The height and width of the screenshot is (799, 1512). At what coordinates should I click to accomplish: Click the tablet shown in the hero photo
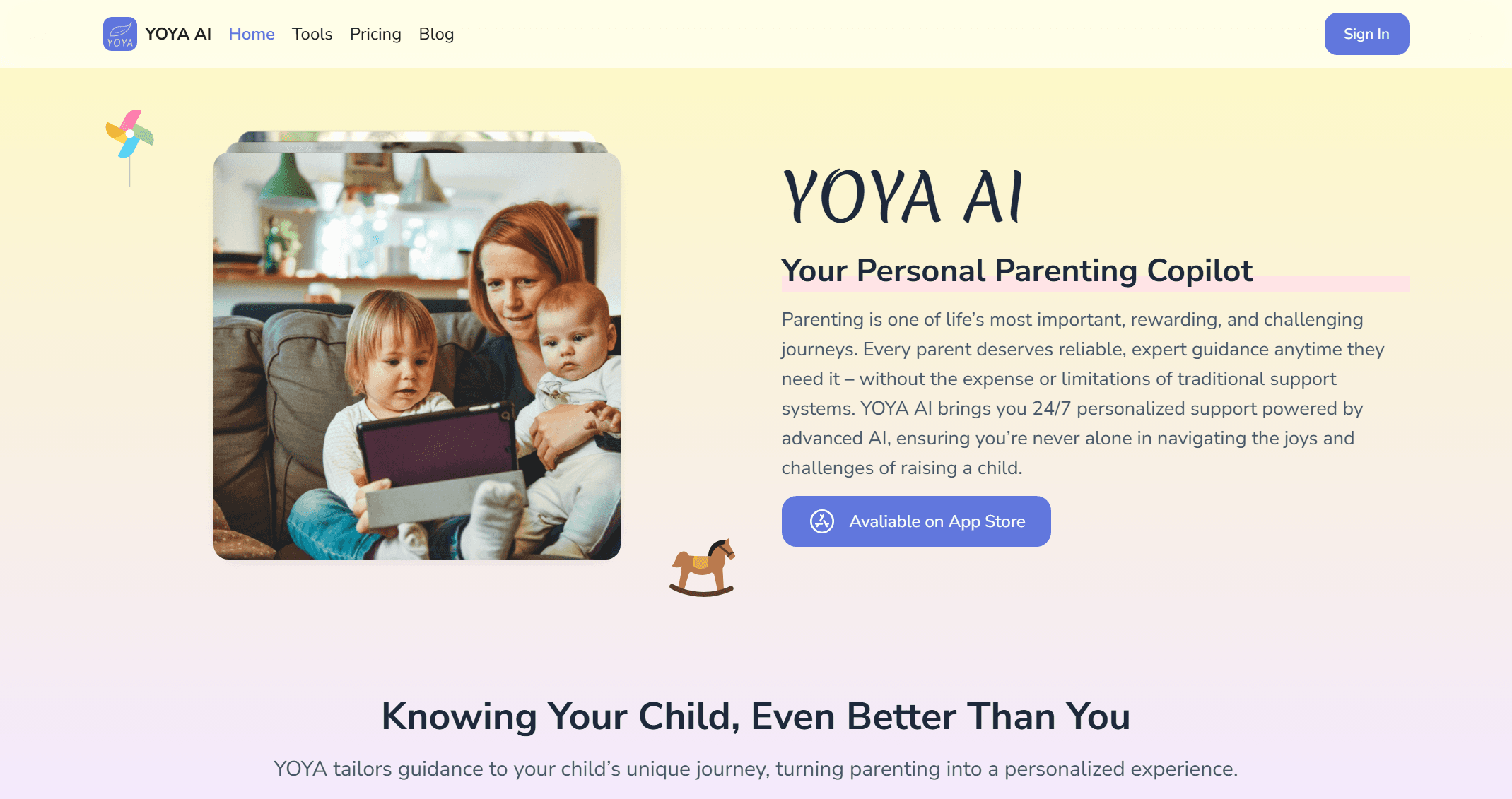[435, 445]
